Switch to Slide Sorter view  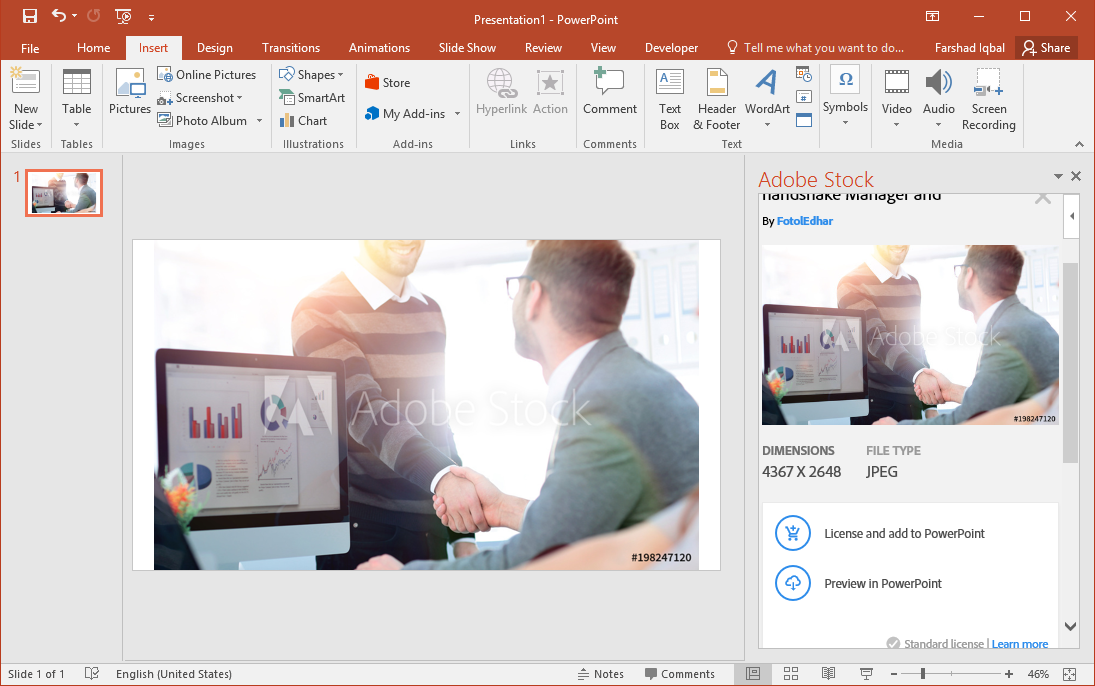point(791,674)
